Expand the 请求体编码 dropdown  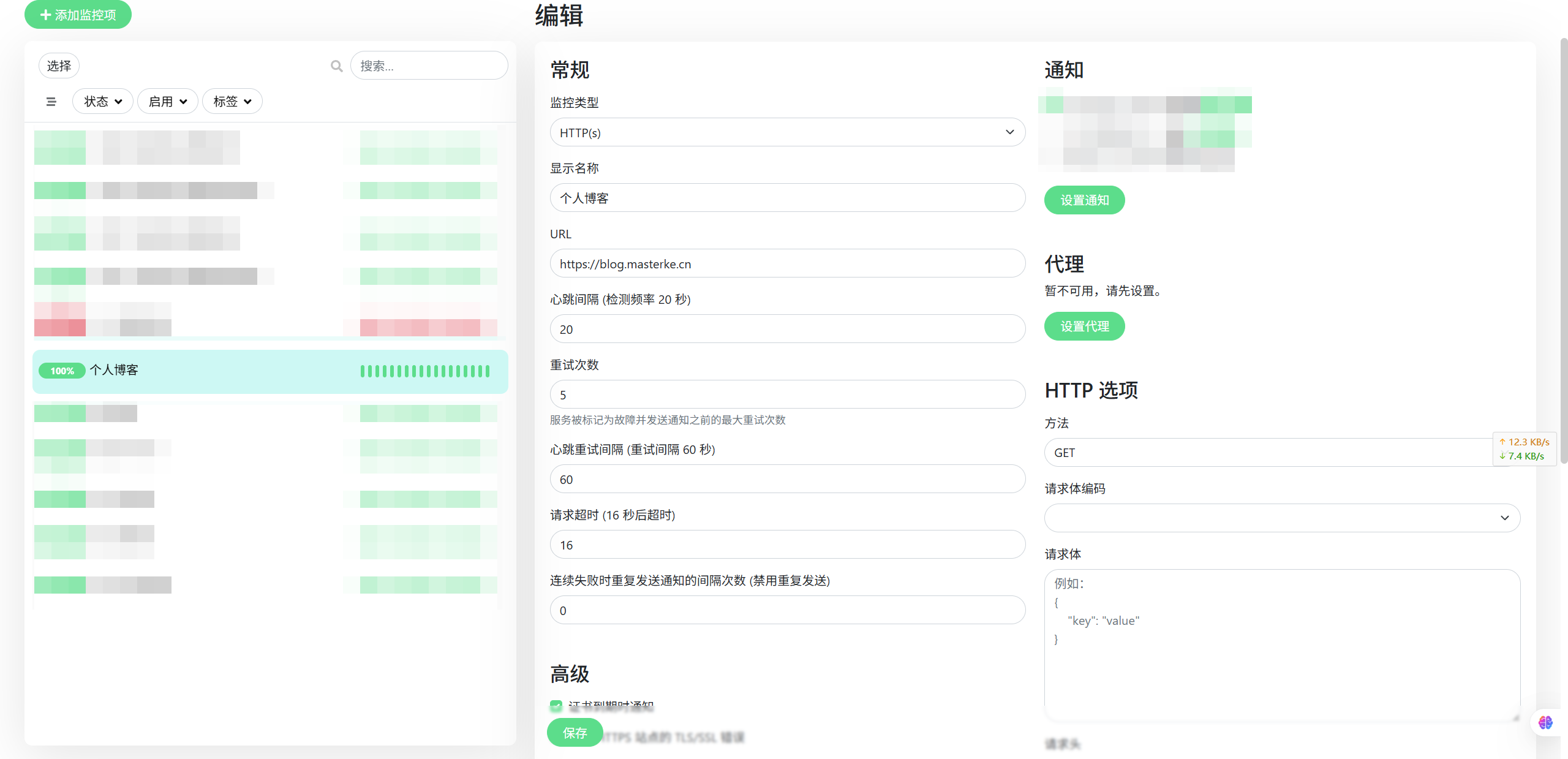[x=1281, y=518]
